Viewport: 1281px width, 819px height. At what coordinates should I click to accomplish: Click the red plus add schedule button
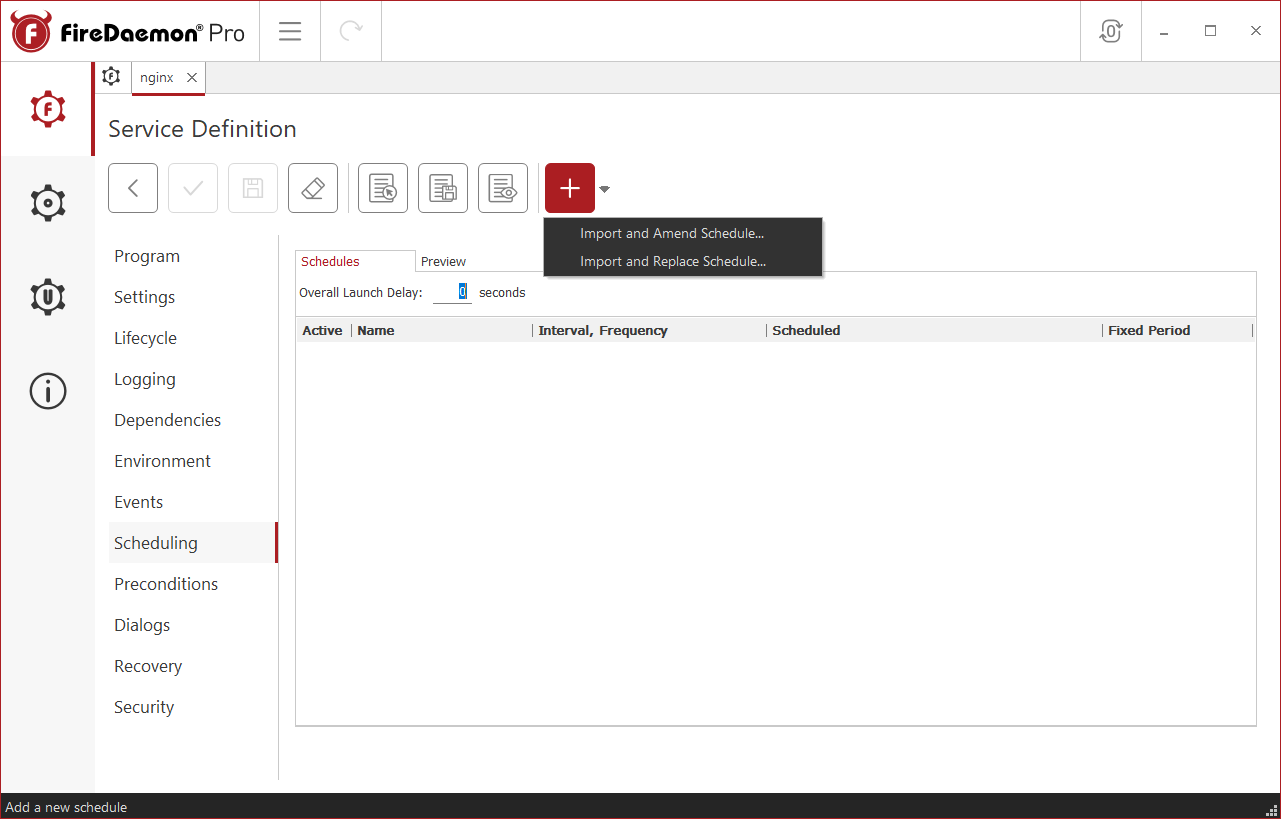click(570, 188)
